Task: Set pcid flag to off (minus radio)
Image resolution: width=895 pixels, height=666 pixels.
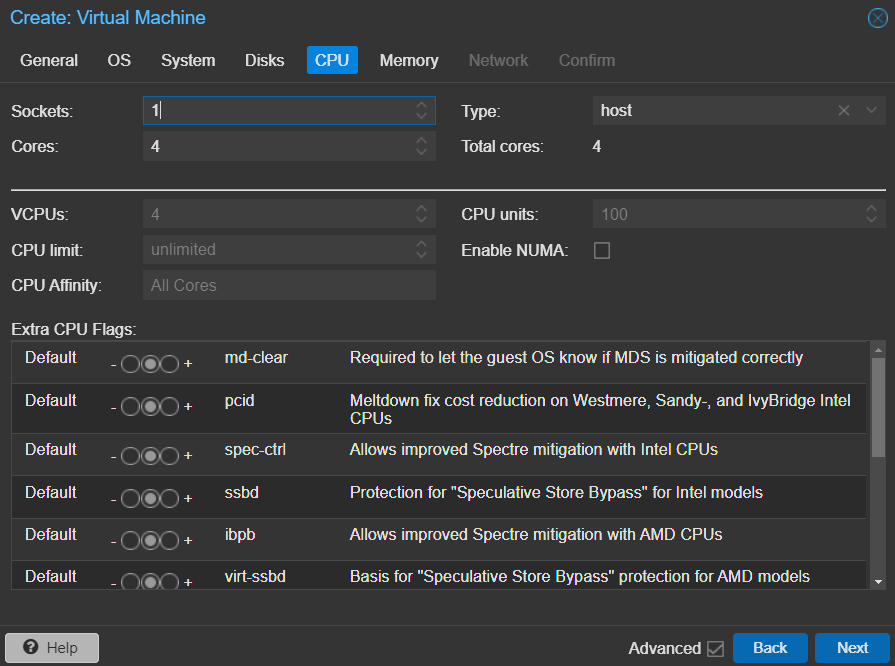Action: point(130,406)
